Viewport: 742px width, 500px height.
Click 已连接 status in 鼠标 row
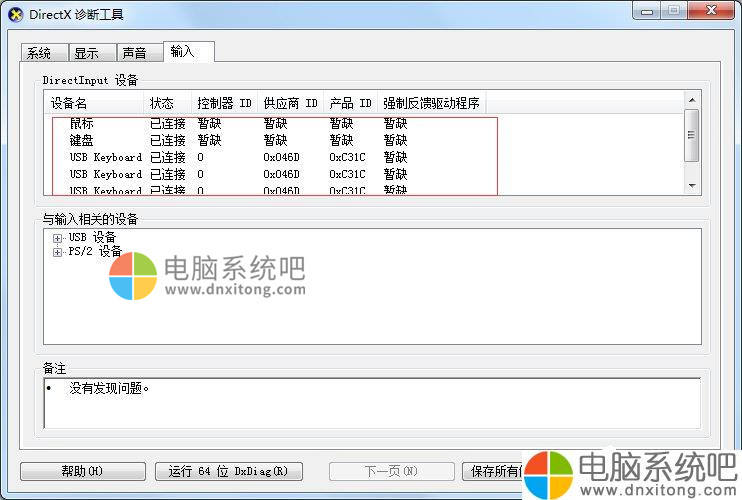click(x=168, y=124)
